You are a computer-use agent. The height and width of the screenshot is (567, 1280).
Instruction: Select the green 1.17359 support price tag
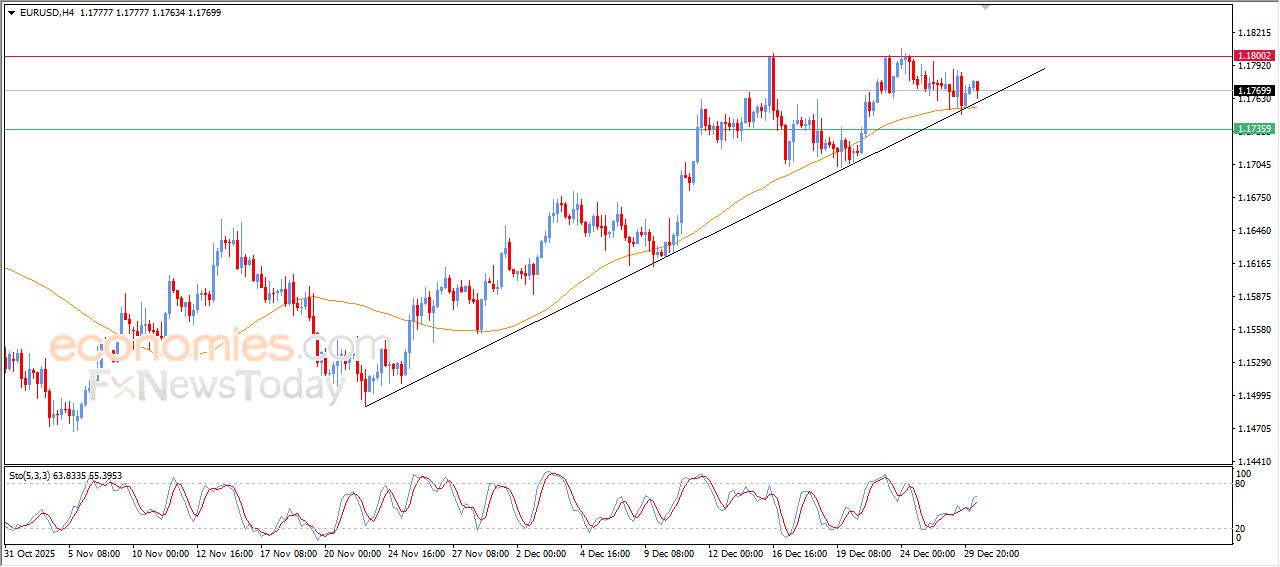point(1253,129)
